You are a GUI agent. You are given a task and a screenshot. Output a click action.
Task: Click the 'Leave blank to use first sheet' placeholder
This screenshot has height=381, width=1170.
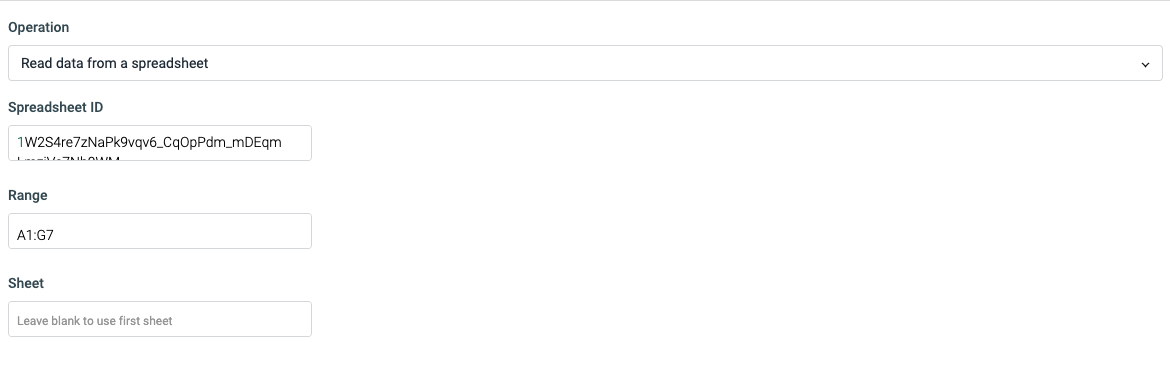point(95,321)
